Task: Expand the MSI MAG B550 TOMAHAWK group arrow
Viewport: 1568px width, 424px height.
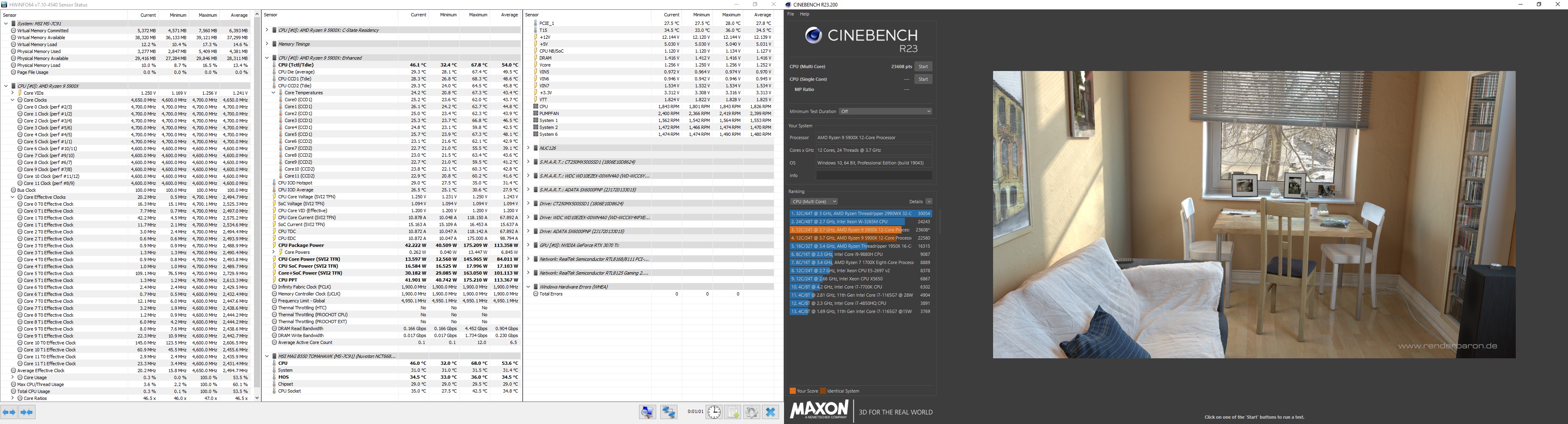Action: point(267,356)
